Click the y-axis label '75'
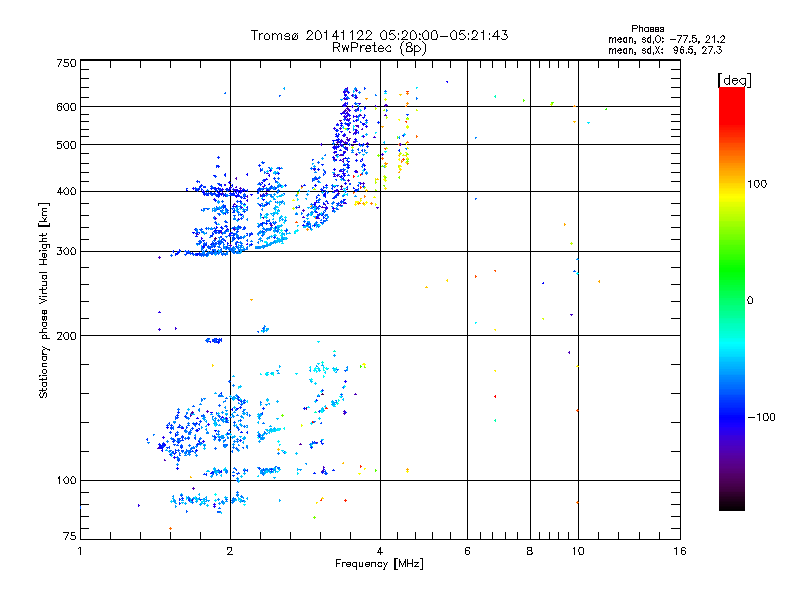800x600 pixels. [70, 536]
